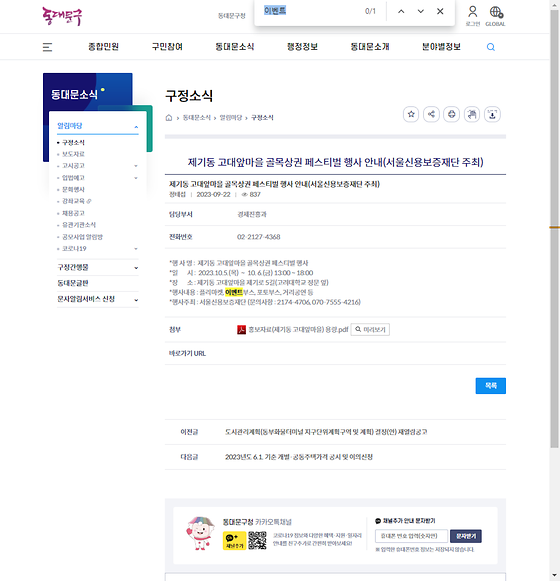Go to previous find-in-page match
Image resolution: width=560 pixels, height=581 pixels.
point(401,11)
